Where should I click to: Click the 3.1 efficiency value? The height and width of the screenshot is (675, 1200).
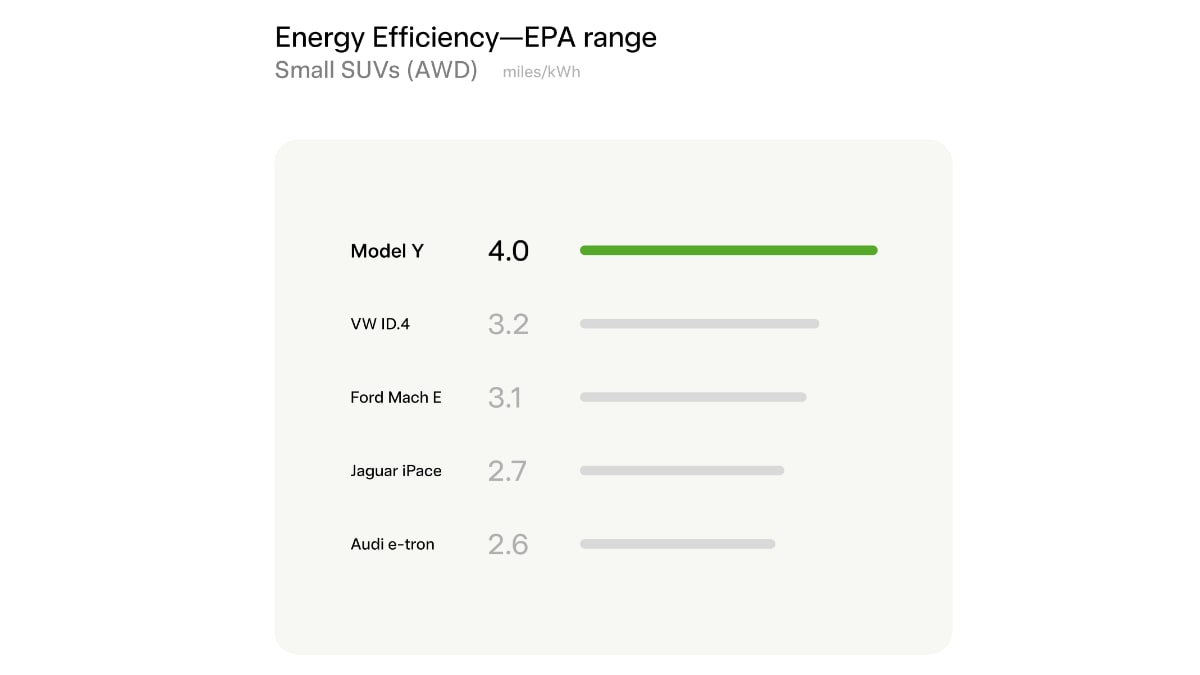click(505, 397)
